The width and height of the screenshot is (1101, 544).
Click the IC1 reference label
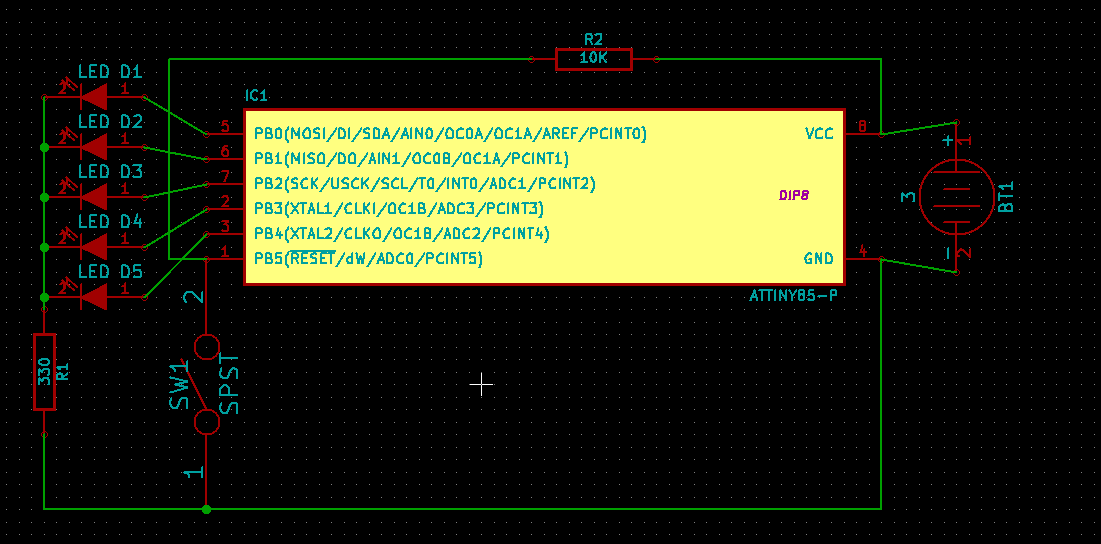256,95
